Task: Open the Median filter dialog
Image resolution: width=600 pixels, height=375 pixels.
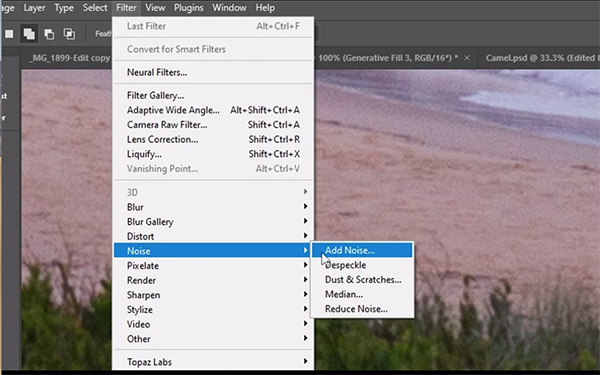Action: 362,294
